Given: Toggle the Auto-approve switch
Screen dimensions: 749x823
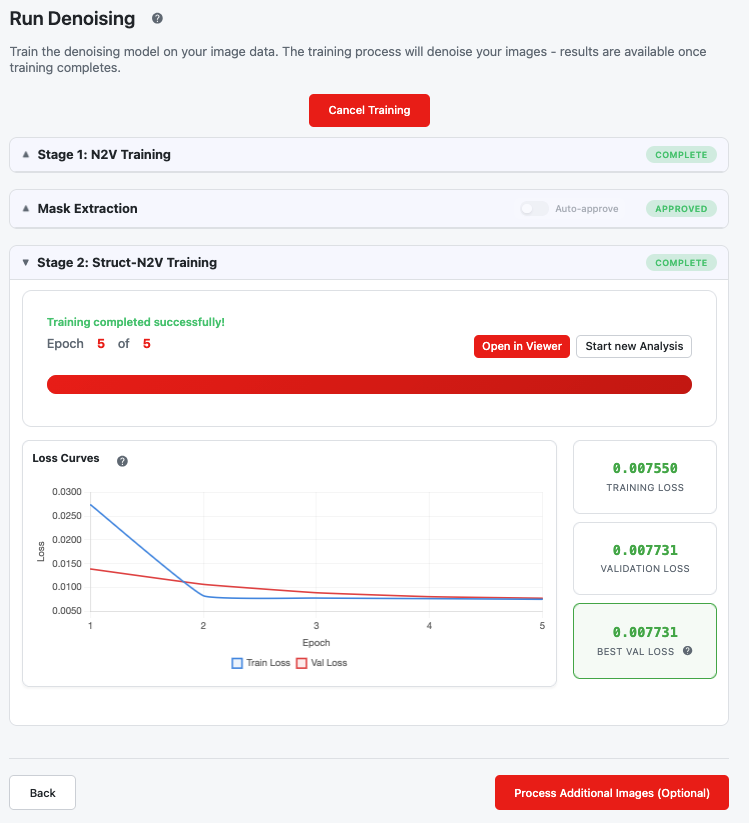Looking at the screenshot, I should (x=534, y=208).
